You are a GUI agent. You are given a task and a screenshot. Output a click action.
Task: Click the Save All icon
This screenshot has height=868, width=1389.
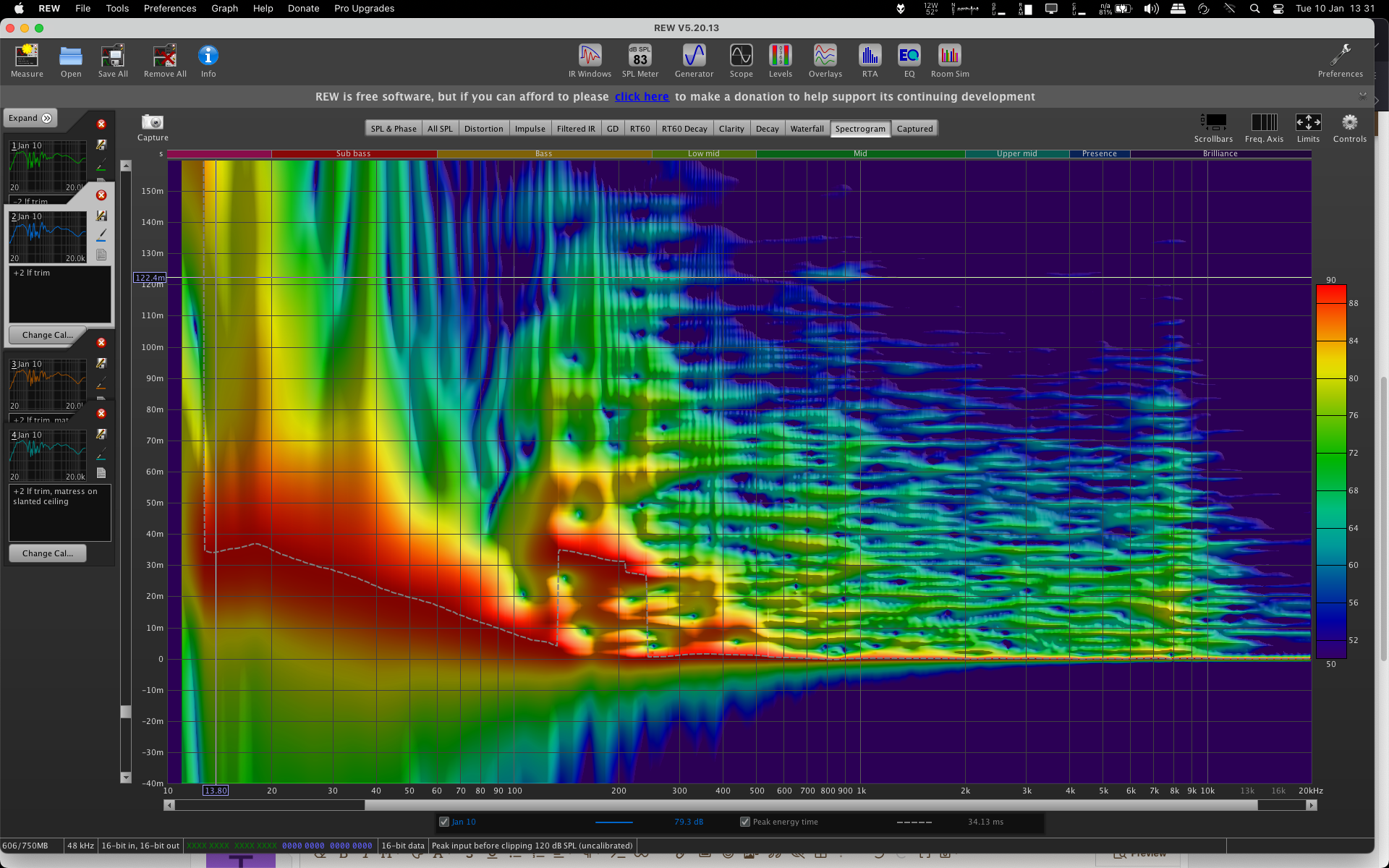pyautogui.click(x=113, y=61)
